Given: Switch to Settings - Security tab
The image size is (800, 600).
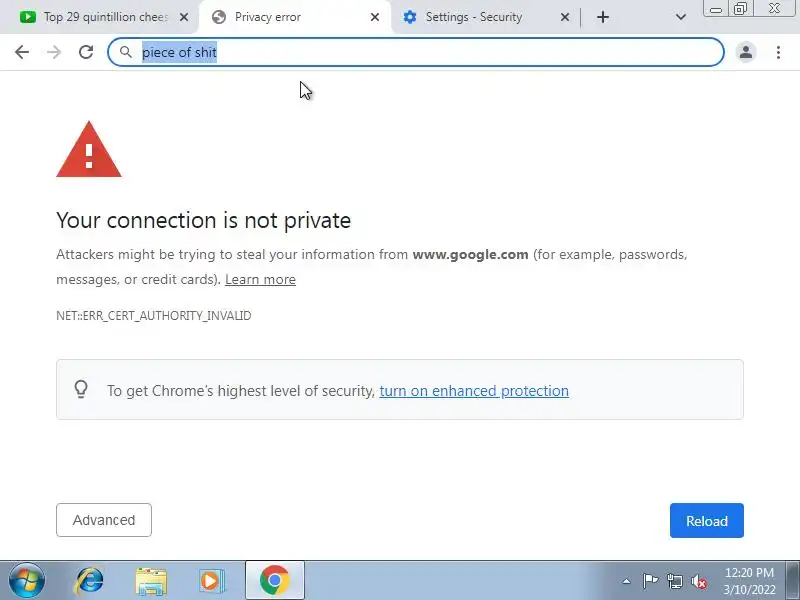Looking at the screenshot, I should (473, 17).
